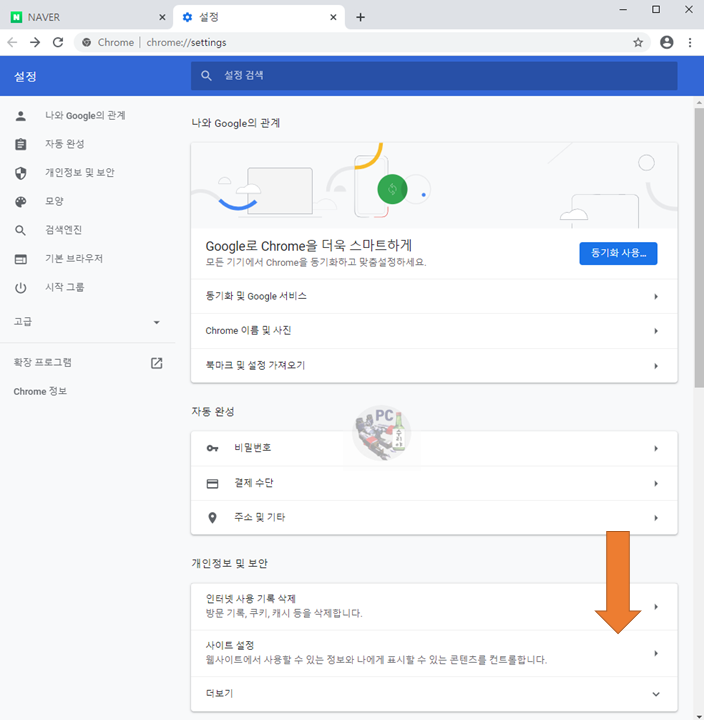704x720 pixels.
Task: Open the 결제 수단 payment methods row
Action: [x=434, y=483]
